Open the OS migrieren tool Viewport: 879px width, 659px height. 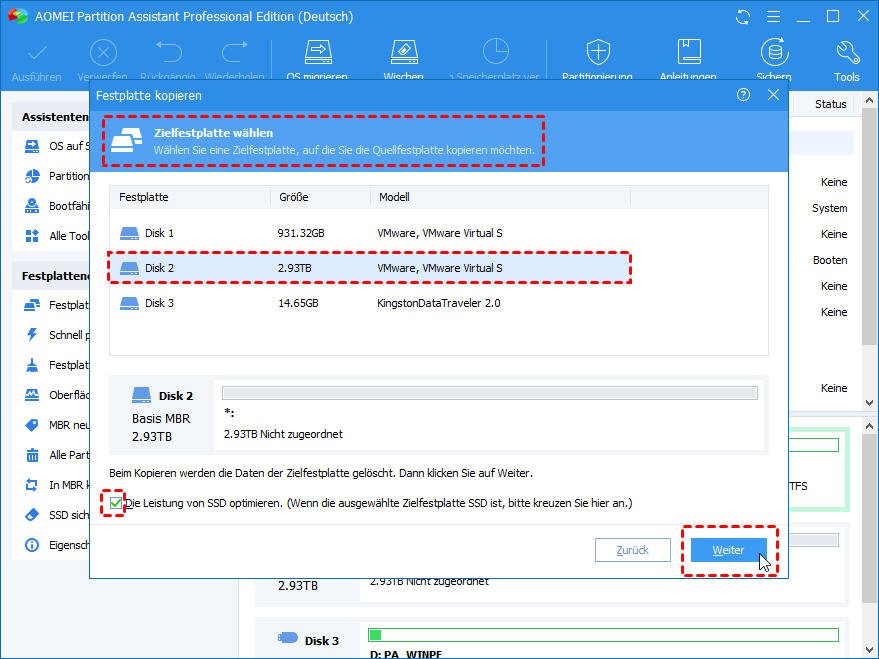pos(318,53)
